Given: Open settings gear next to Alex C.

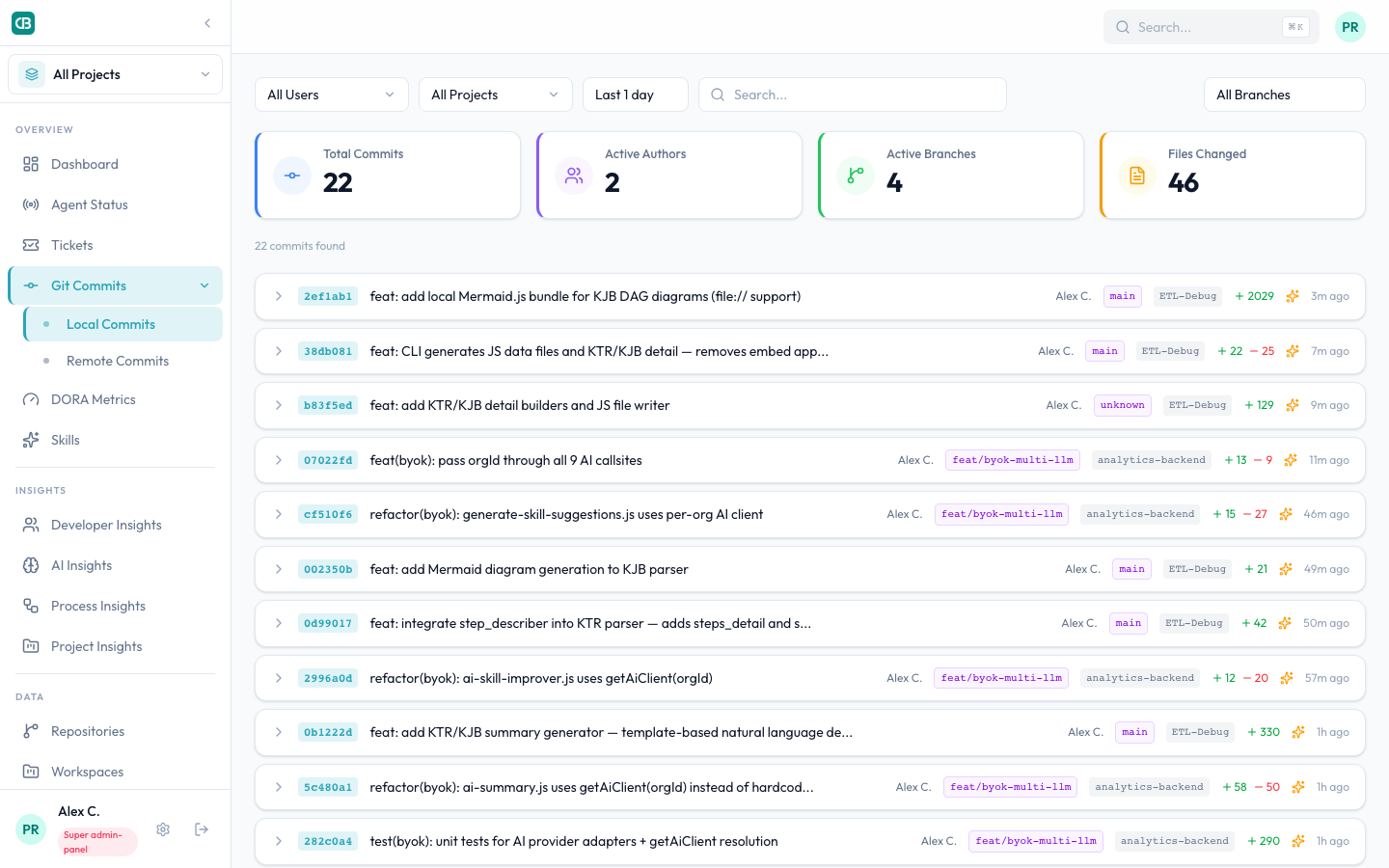Looking at the screenshot, I should coord(163,829).
